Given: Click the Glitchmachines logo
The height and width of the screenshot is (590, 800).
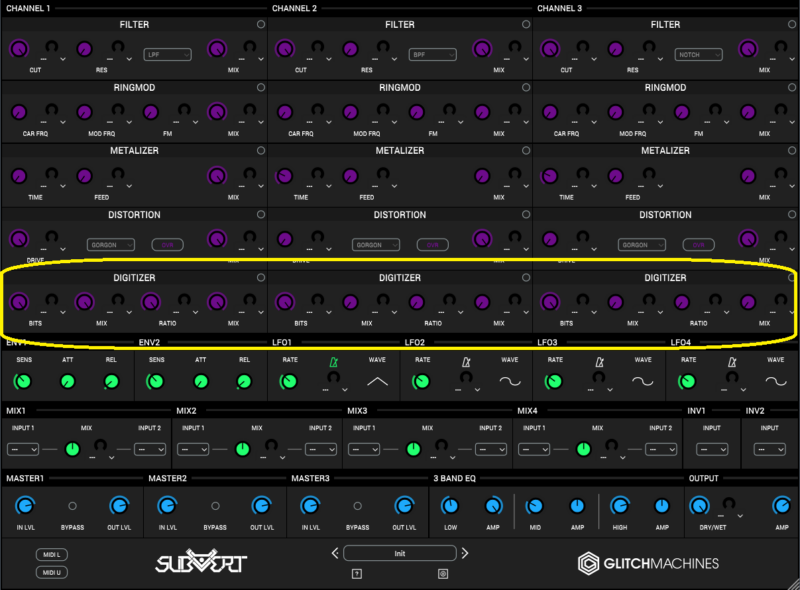Looking at the screenshot, I should tap(648, 564).
